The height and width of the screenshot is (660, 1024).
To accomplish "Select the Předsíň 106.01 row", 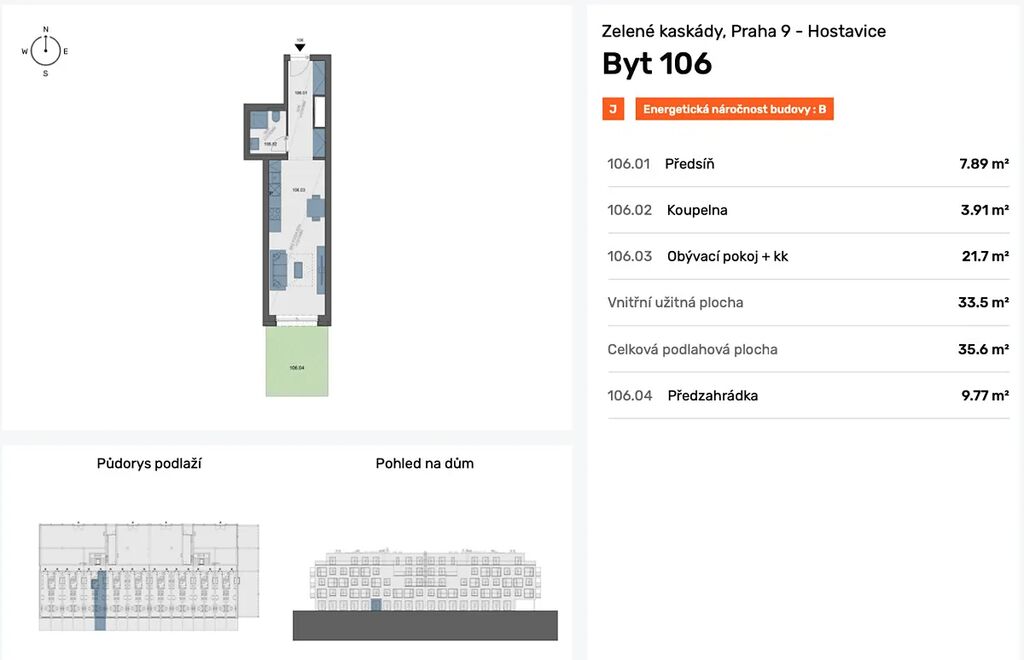I will pyautogui.click(x=808, y=164).
